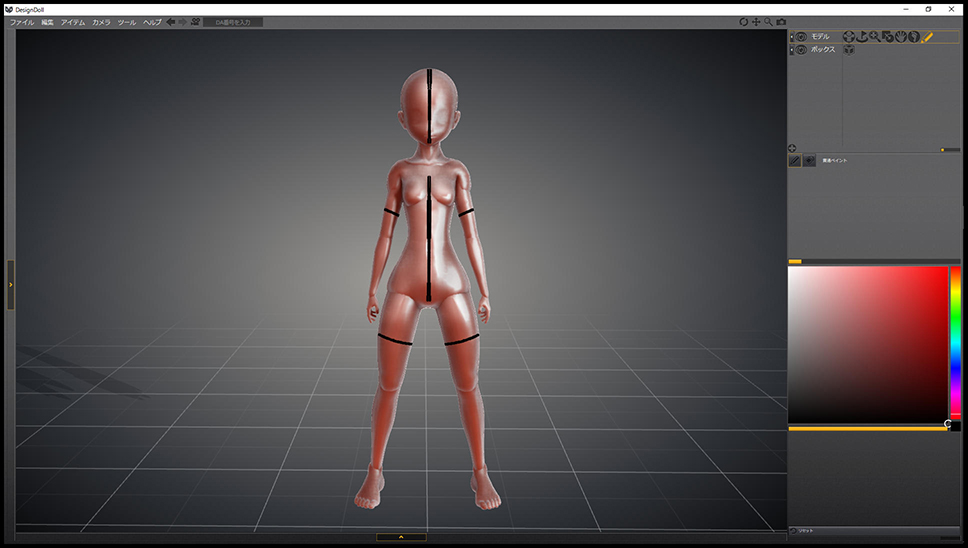Adjust the small slider under the item list
The image size is (968, 548).
[949, 149]
